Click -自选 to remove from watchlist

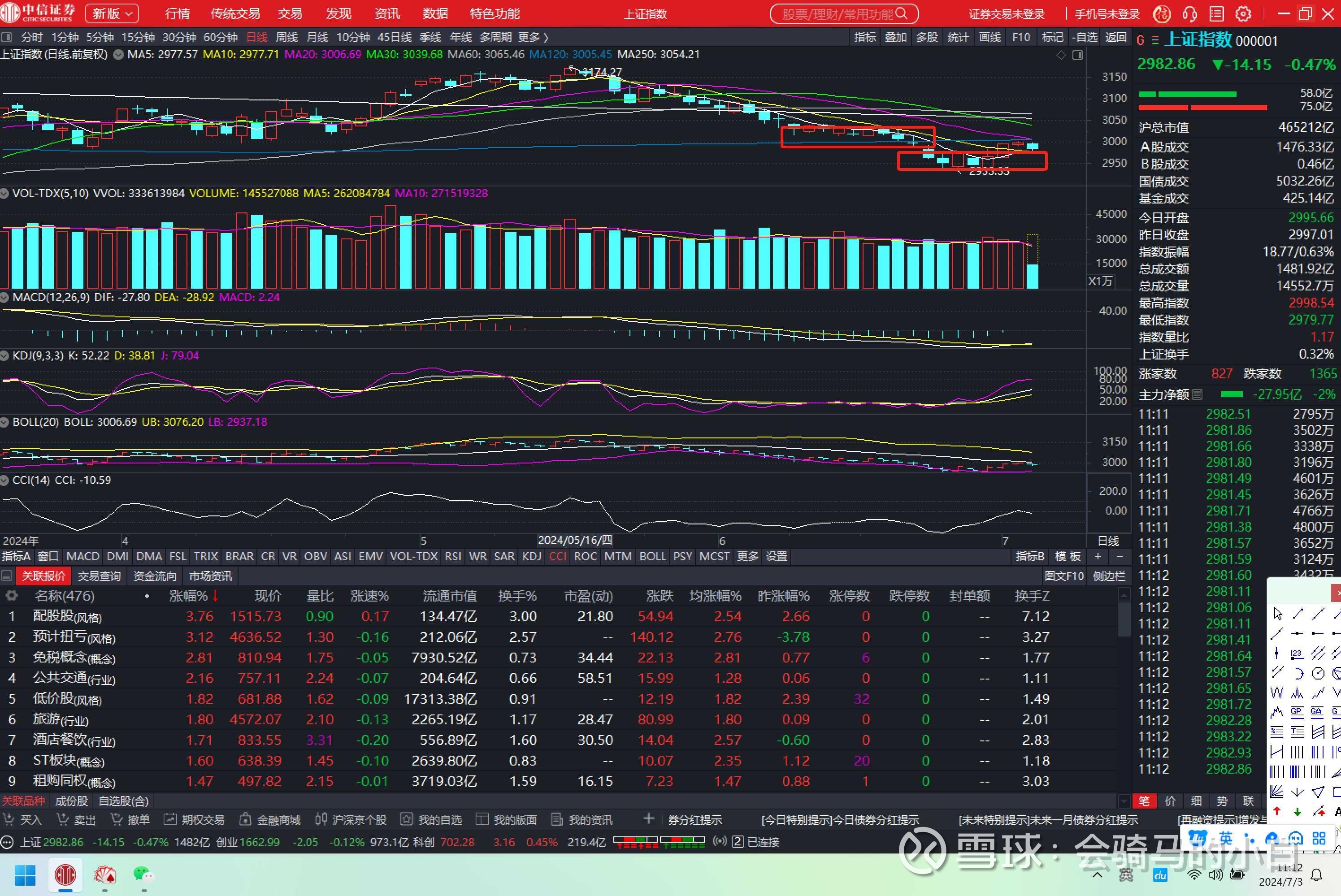(x=1085, y=37)
